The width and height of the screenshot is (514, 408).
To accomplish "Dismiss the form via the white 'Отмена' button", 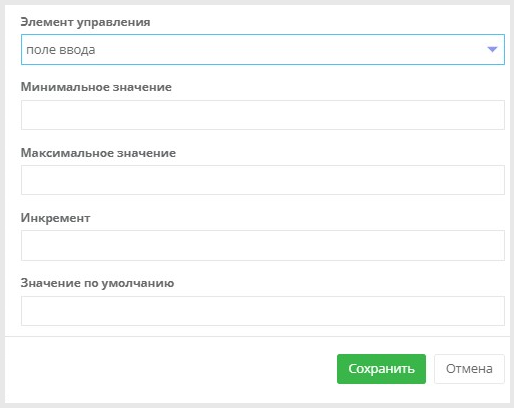I will coord(469,369).
